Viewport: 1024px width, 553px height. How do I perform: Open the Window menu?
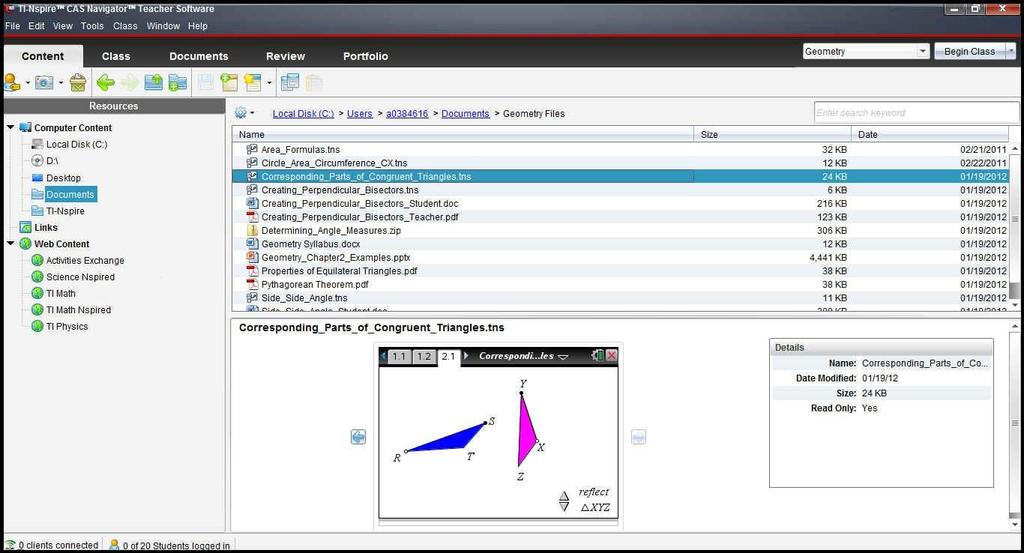[163, 26]
